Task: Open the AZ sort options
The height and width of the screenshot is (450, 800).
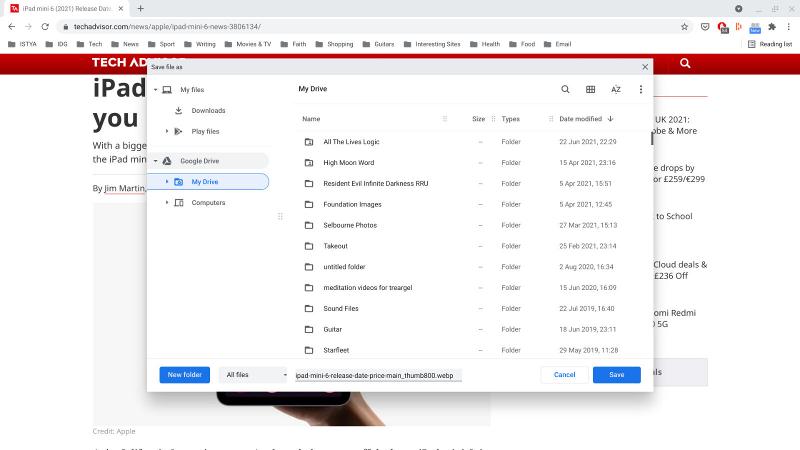Action: (x=616, y=89)
